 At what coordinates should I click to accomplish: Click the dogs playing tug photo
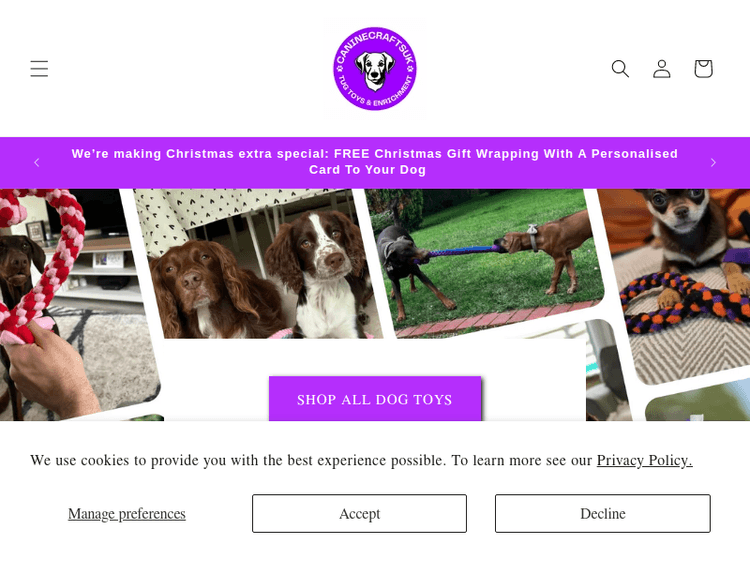coord(485,261)
